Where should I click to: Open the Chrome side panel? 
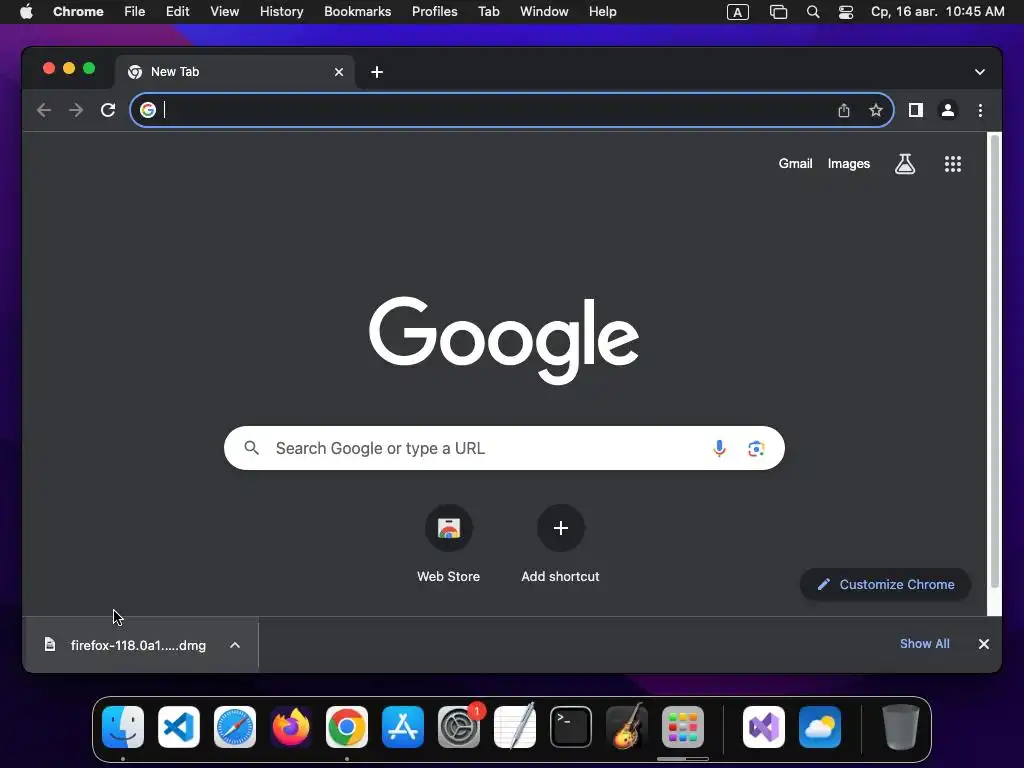[916, 110]
